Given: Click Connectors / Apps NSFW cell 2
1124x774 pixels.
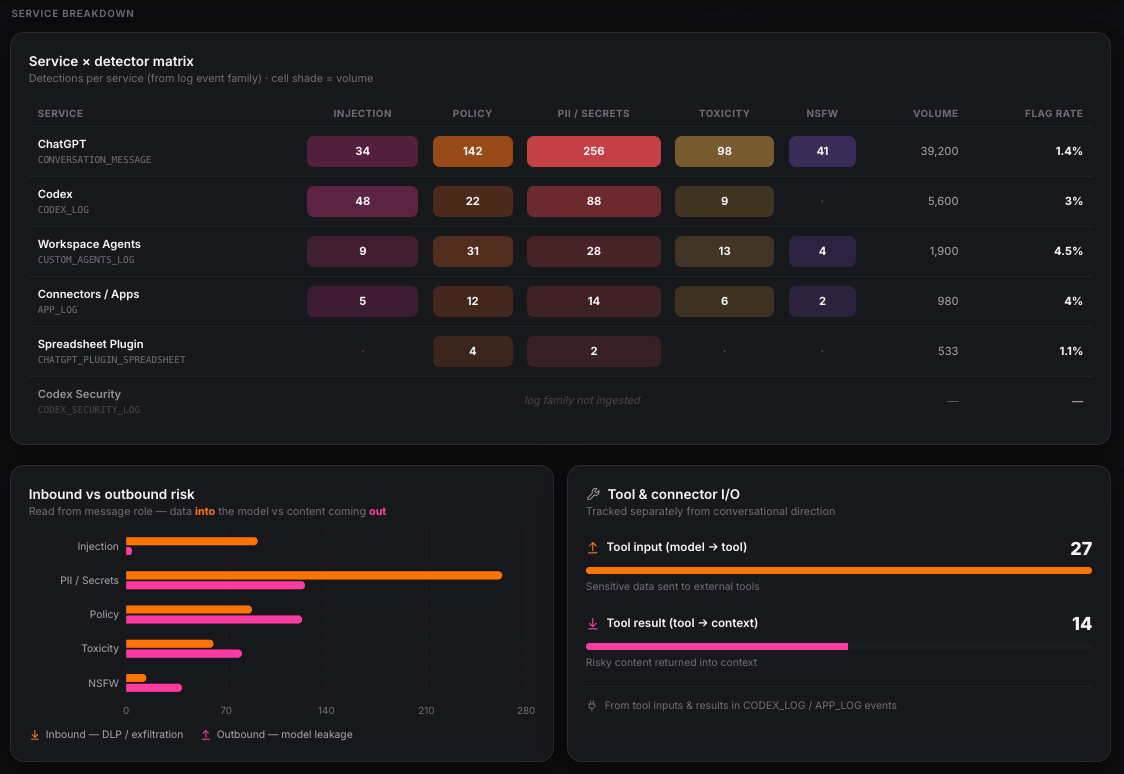Looking at the screenshot, I should tap(822, 301).
